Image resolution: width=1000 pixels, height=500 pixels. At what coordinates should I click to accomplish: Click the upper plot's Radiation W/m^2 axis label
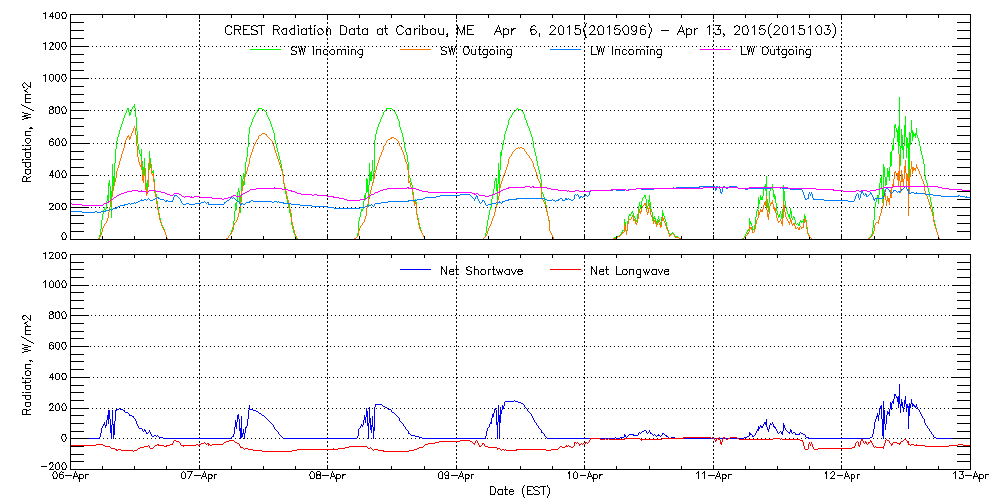click(x=29, y=127)
